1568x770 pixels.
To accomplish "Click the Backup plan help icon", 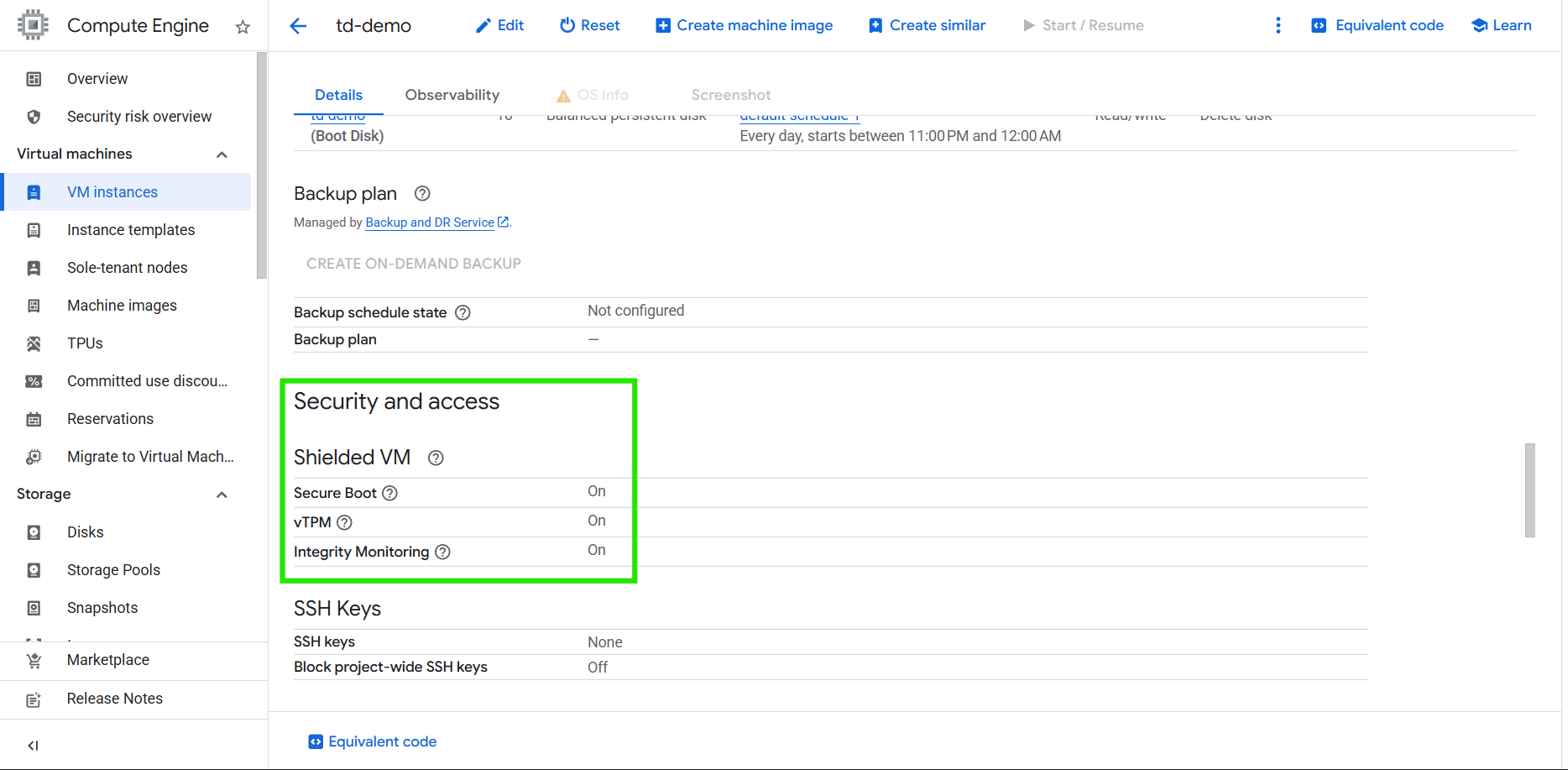I will point(422,194).
